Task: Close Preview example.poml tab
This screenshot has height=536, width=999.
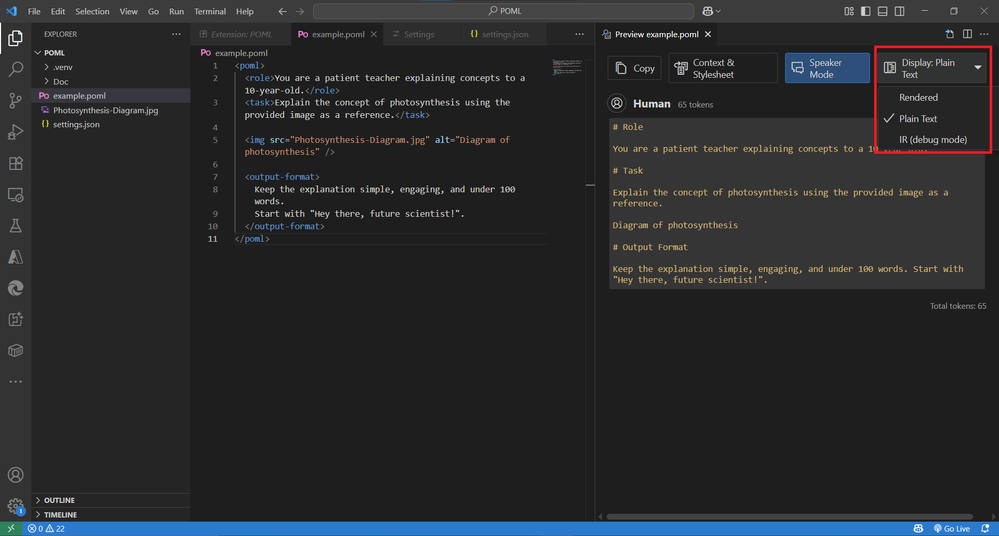Action: tap(708, 34)
